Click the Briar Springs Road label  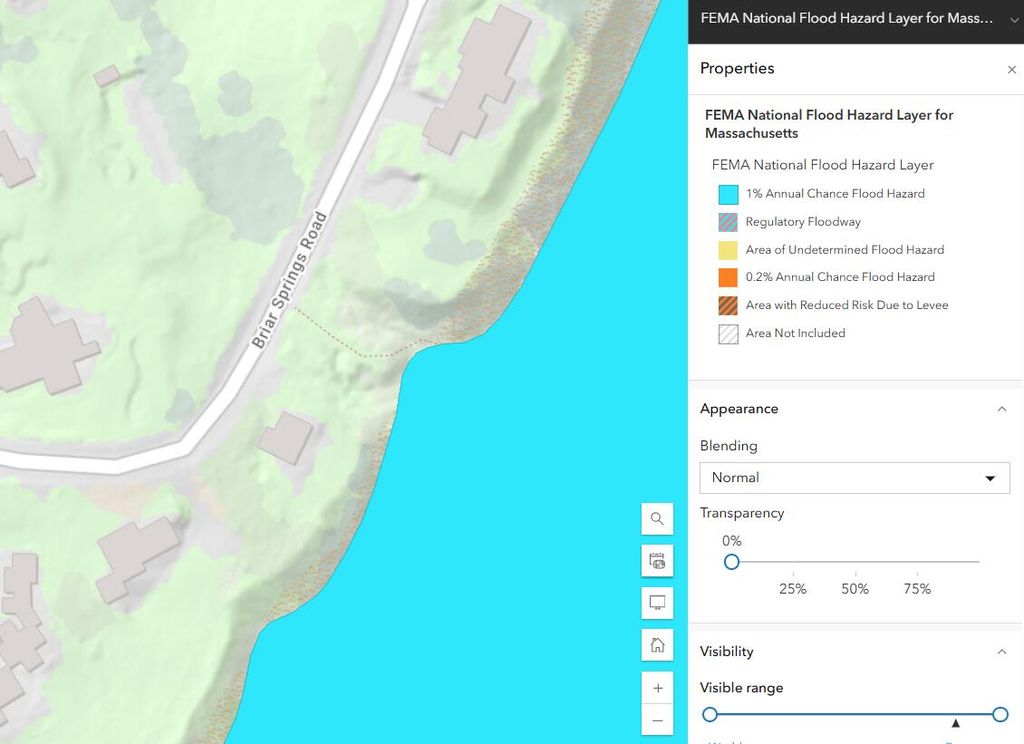point(289,280)
